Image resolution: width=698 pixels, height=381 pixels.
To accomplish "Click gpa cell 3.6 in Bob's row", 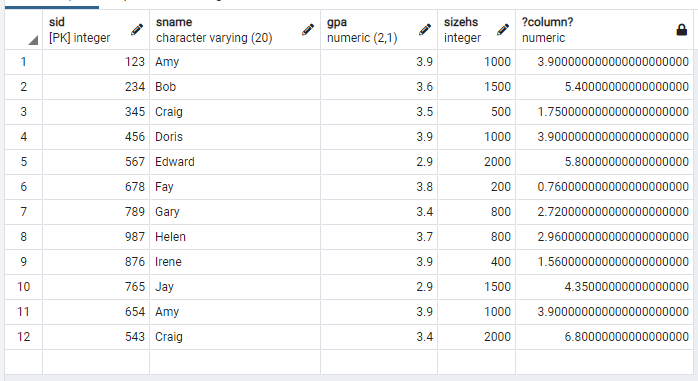I will point(379,87).
